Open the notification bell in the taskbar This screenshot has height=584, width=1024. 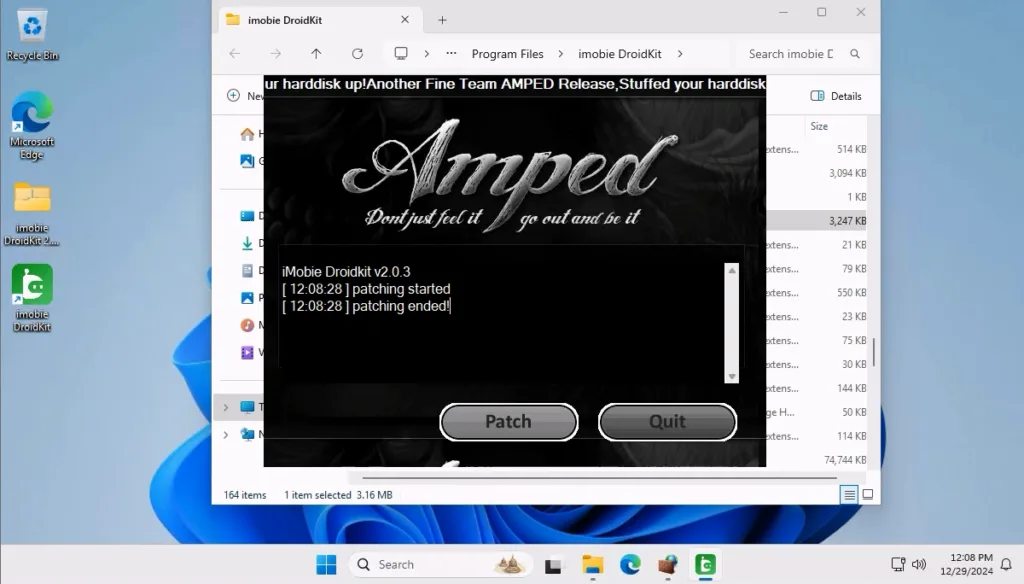pyautogui.click(x=1006, y=564)
